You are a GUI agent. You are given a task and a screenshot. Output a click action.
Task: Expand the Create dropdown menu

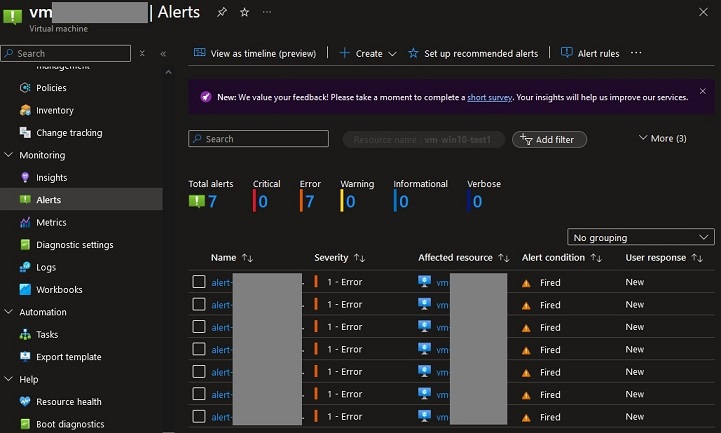(x=367, y=53)
